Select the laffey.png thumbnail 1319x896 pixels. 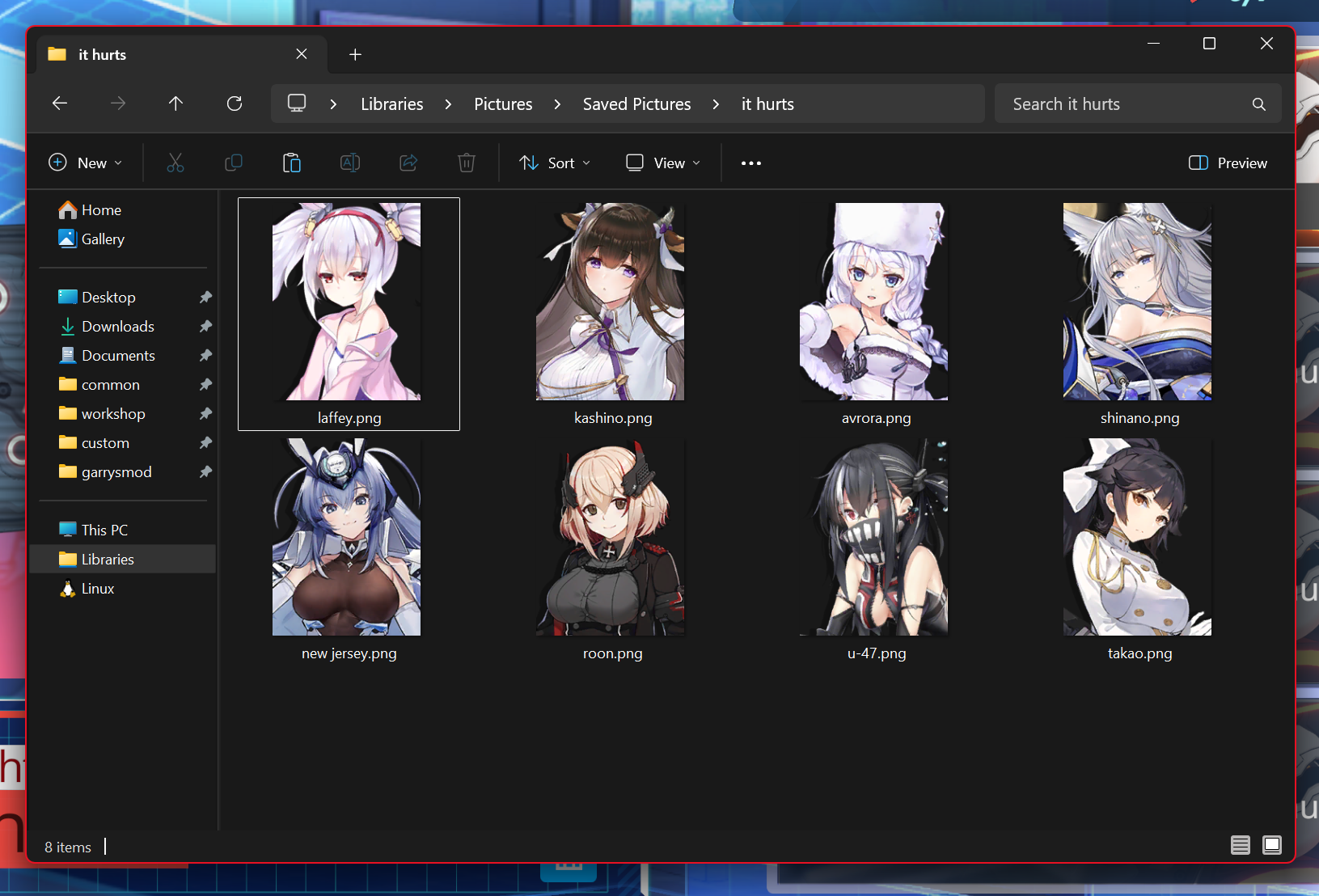(x=347, y=302)
